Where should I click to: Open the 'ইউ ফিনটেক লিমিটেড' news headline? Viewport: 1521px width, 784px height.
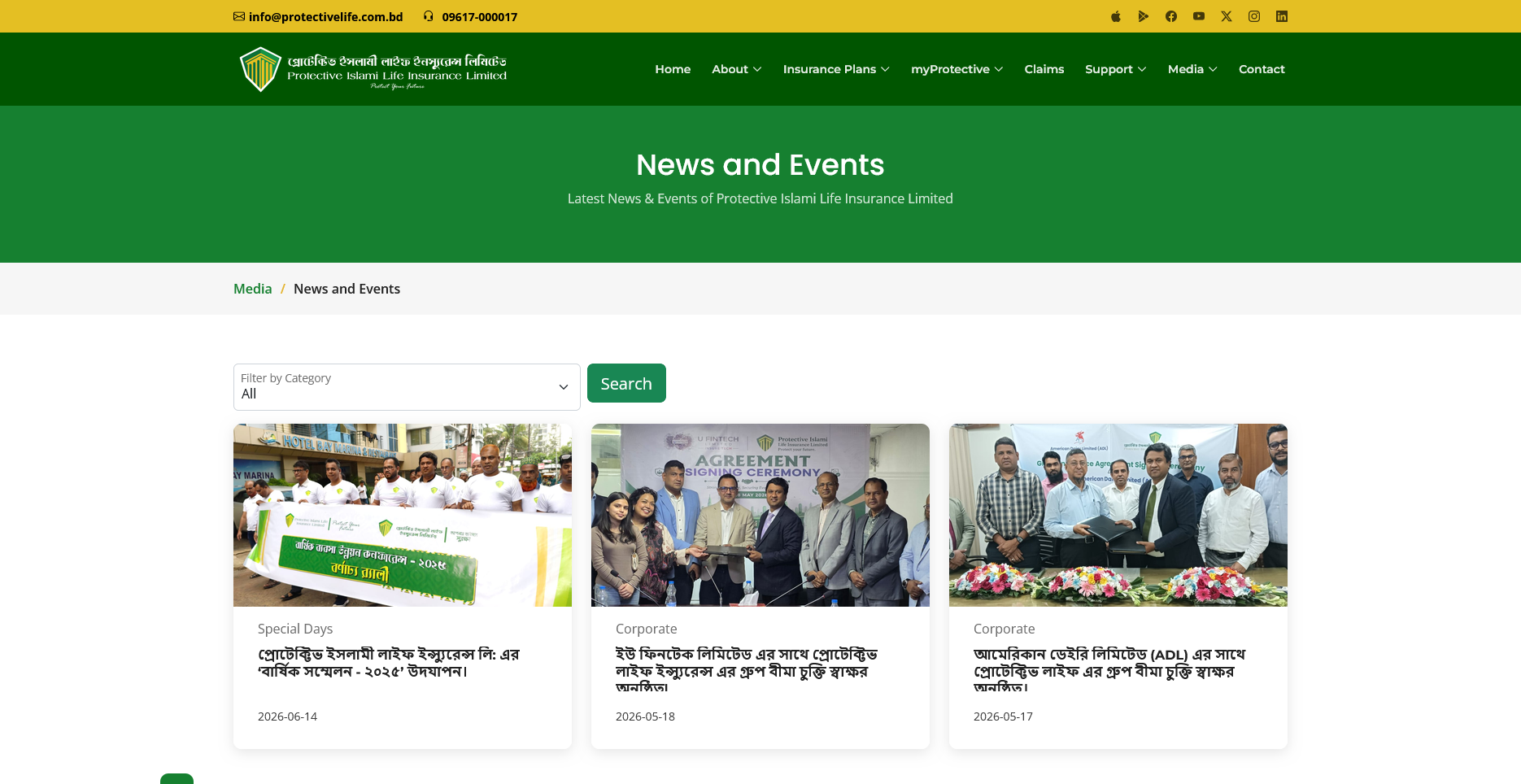(x=747, y=669)
